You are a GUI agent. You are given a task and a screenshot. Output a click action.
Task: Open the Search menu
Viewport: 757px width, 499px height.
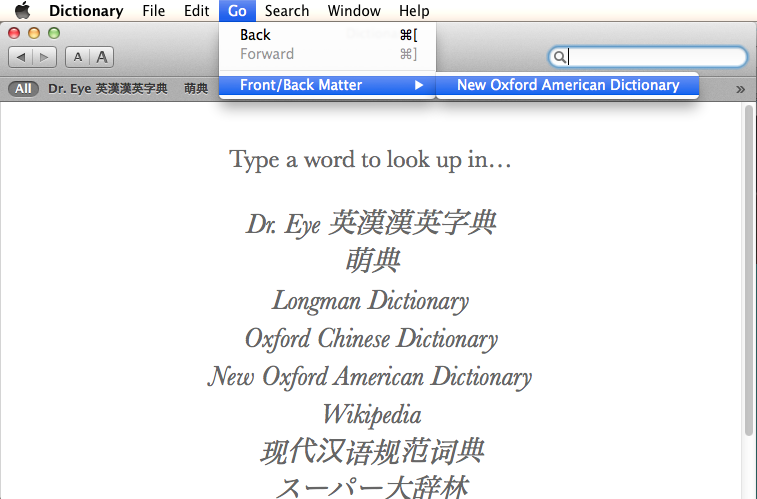coord(287,11)
